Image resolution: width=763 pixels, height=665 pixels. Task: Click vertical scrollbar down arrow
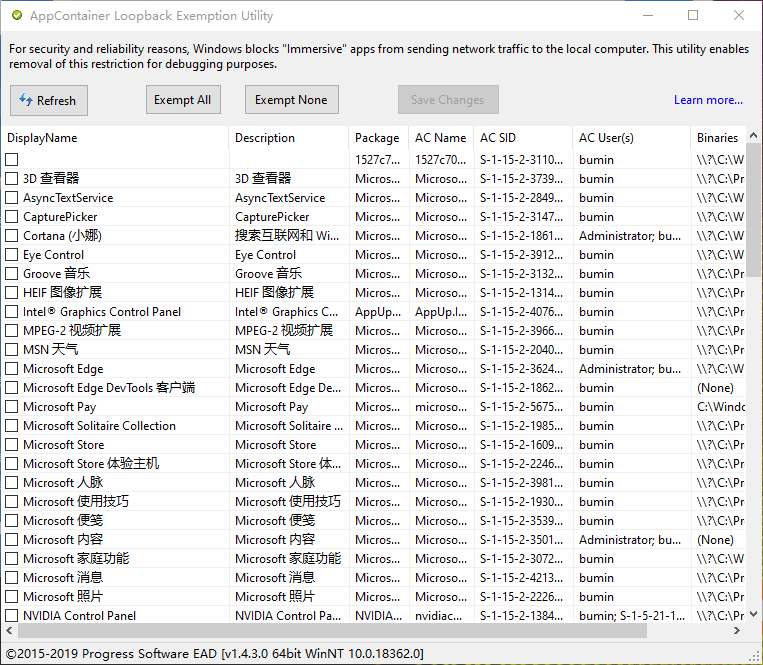tap(753, 614)
